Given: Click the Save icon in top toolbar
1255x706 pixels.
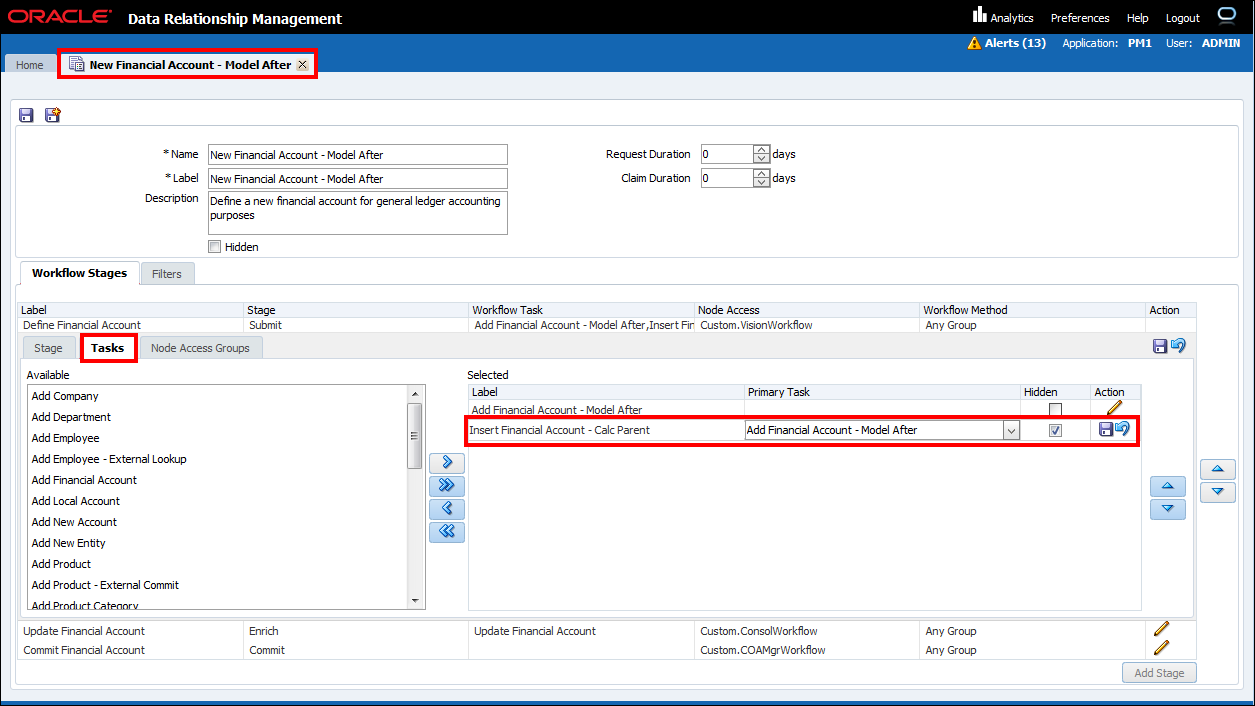Looking at the screenshot, I should (x=27, y=115).
